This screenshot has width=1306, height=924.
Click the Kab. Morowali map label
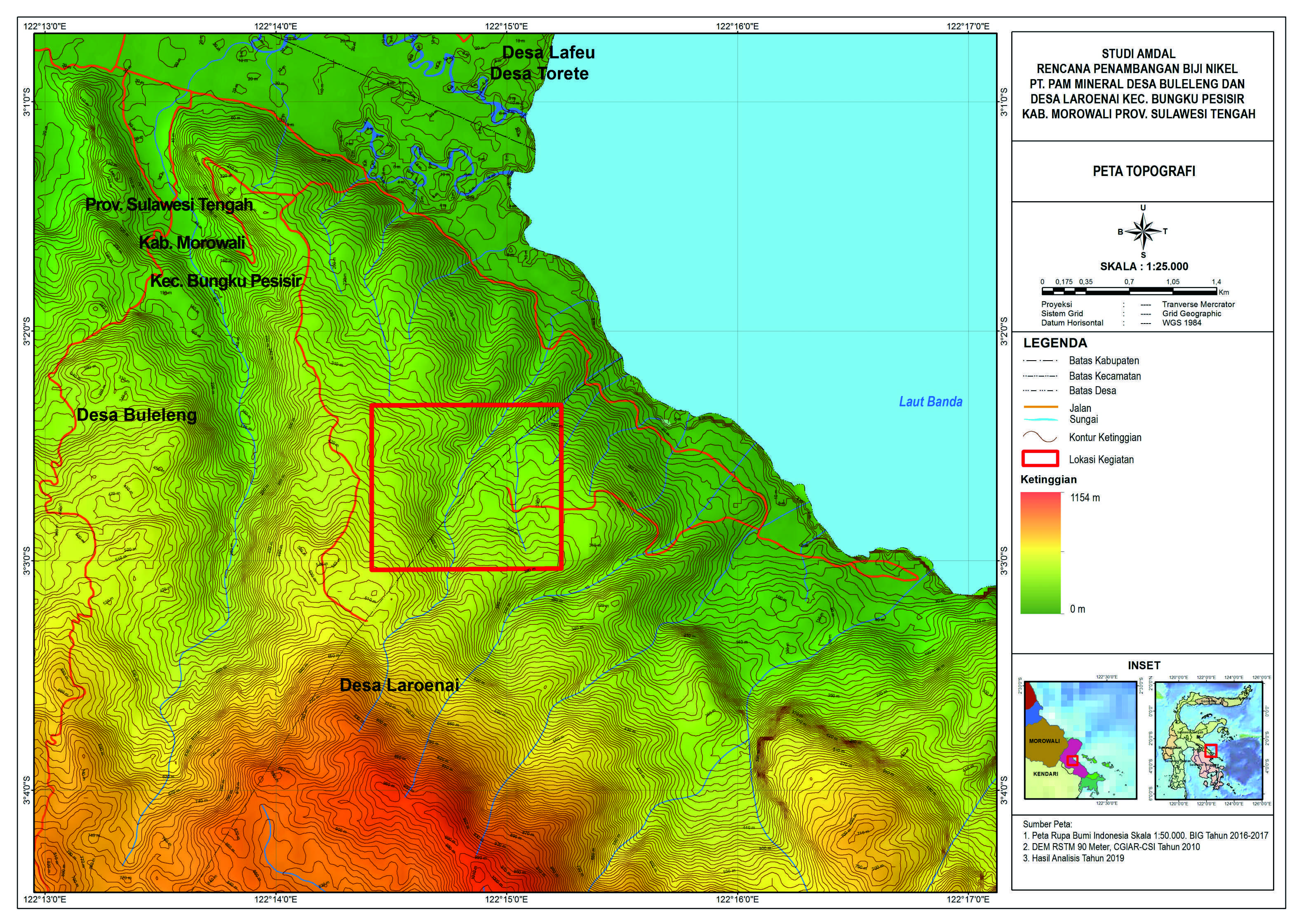click(193, 242)
